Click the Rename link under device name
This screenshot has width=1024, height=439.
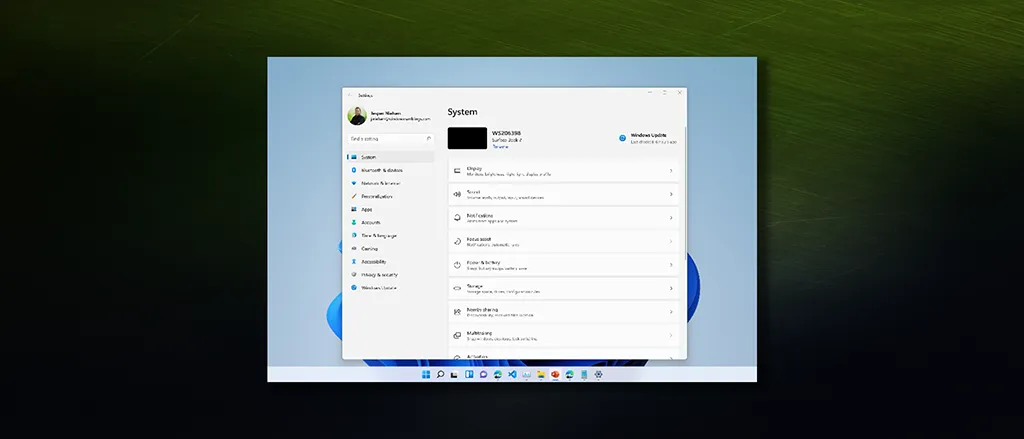(x=500, y=147)
